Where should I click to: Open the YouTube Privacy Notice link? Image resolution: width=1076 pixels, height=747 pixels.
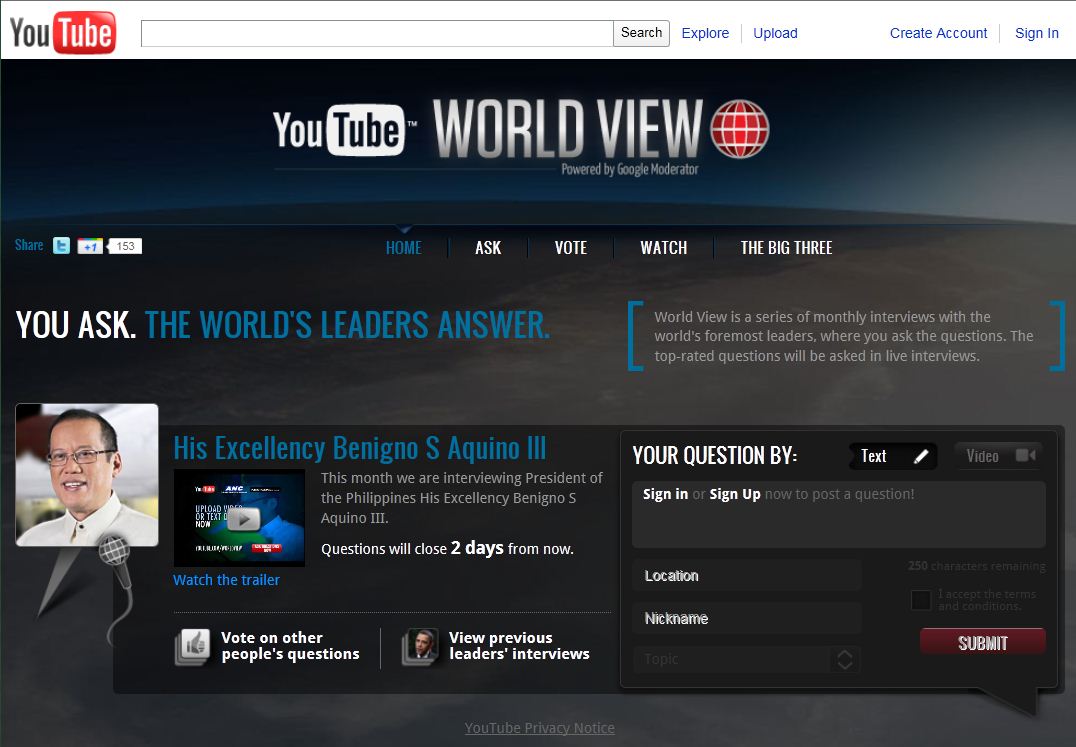tap(539, 728)
